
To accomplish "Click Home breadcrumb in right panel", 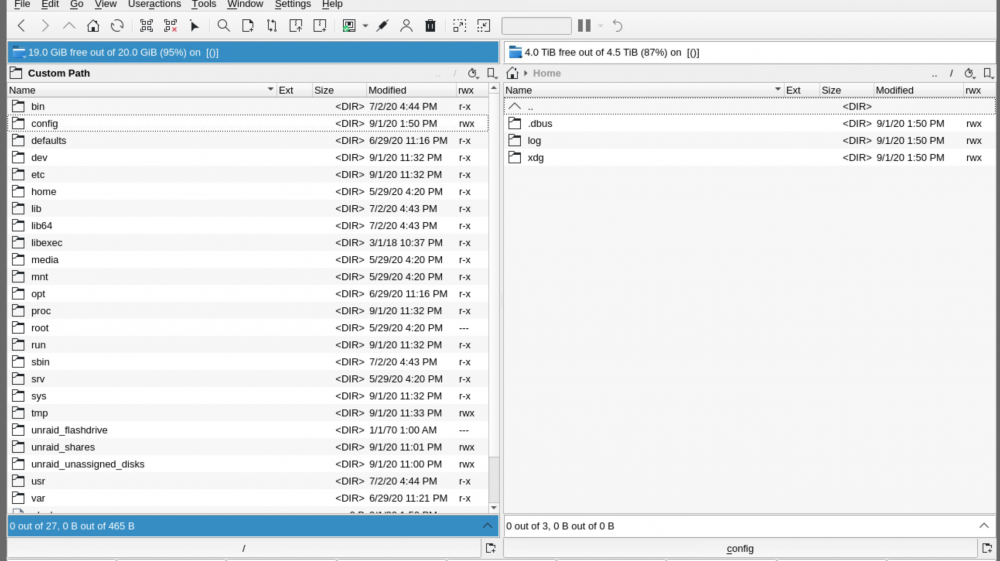I will 547,73.
